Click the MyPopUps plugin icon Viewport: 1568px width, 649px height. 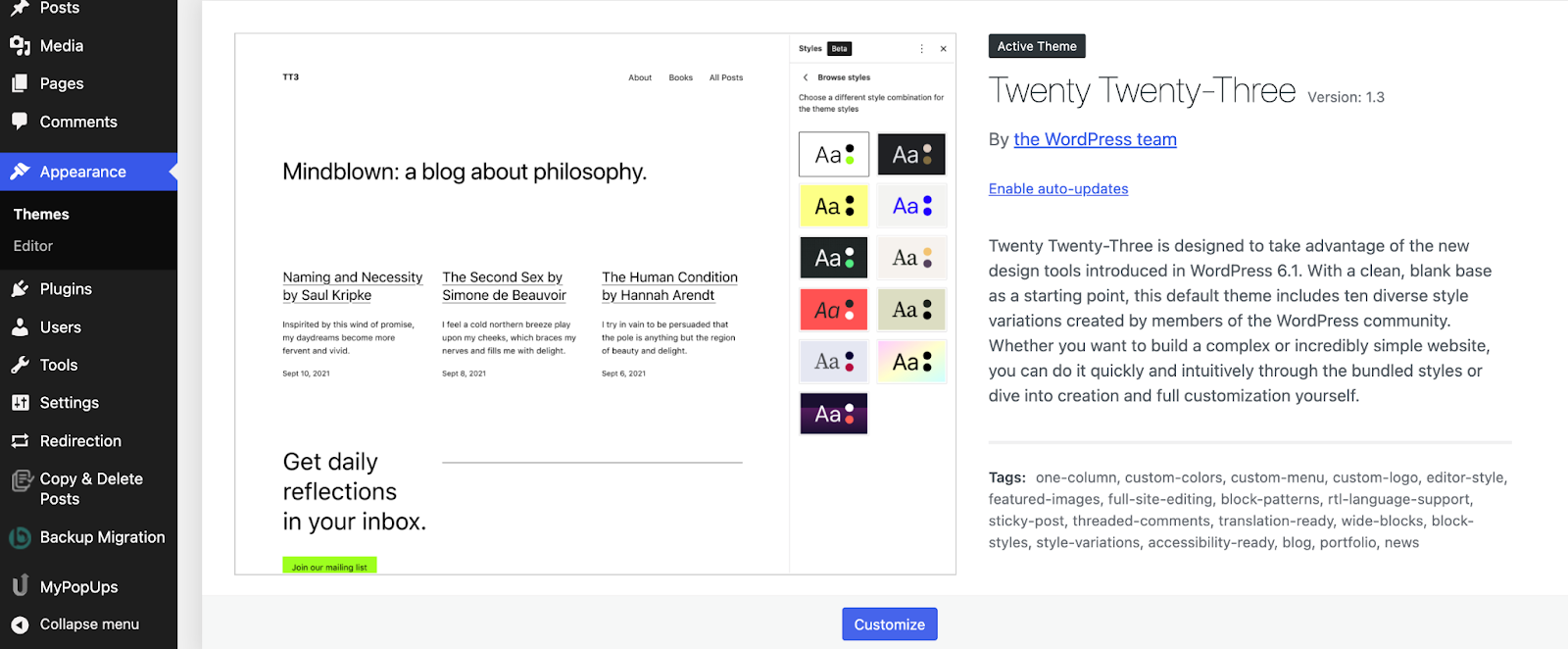(20, 586)
